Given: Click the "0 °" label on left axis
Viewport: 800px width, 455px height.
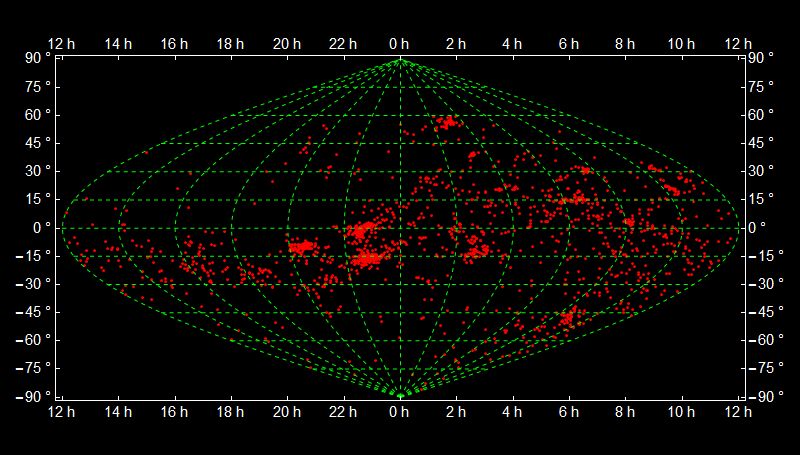Looking at the screenshot, I should click(42, 228).
